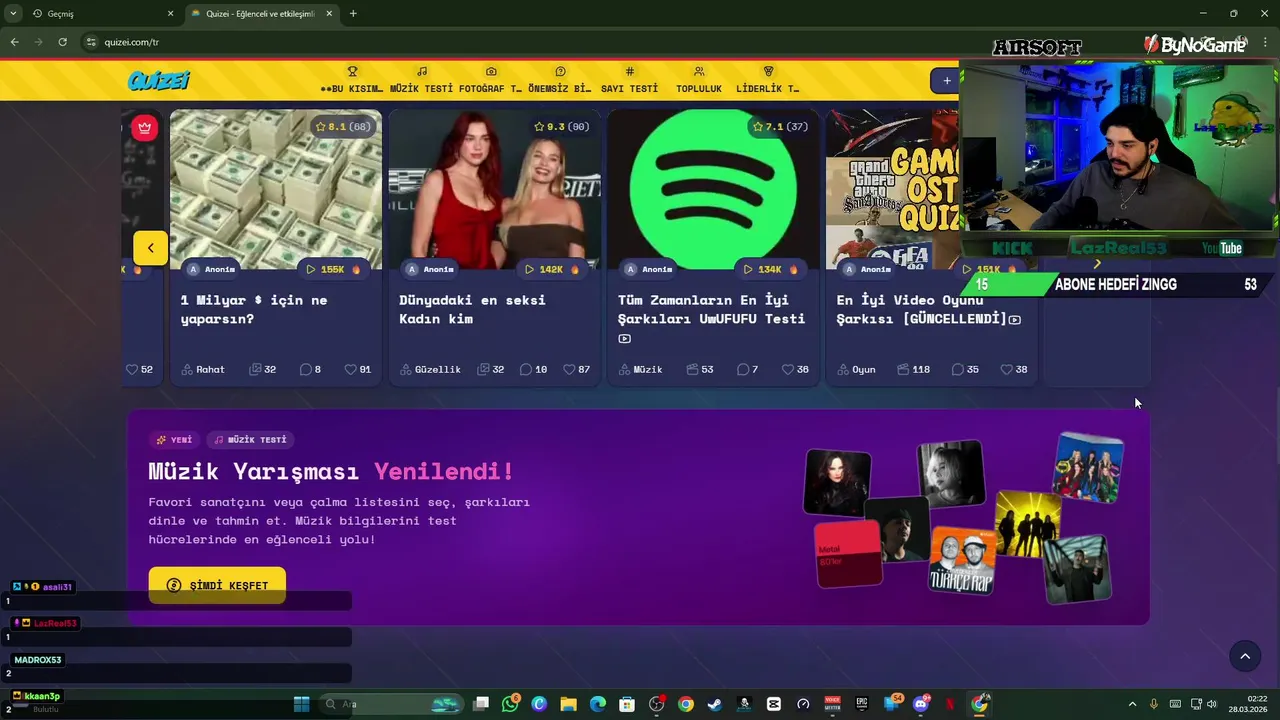
Task: Like the Spotify quiz heart with 36
Action: click(795, 369)
